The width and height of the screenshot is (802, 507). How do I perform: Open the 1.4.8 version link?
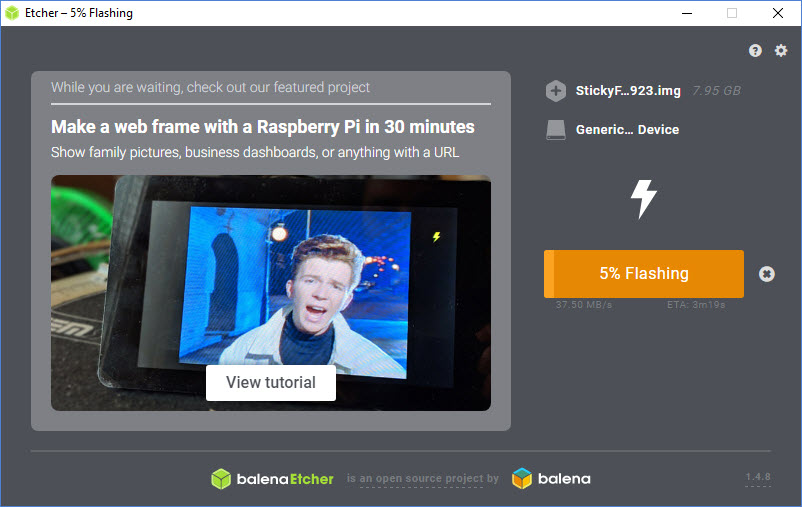point(758,477)
